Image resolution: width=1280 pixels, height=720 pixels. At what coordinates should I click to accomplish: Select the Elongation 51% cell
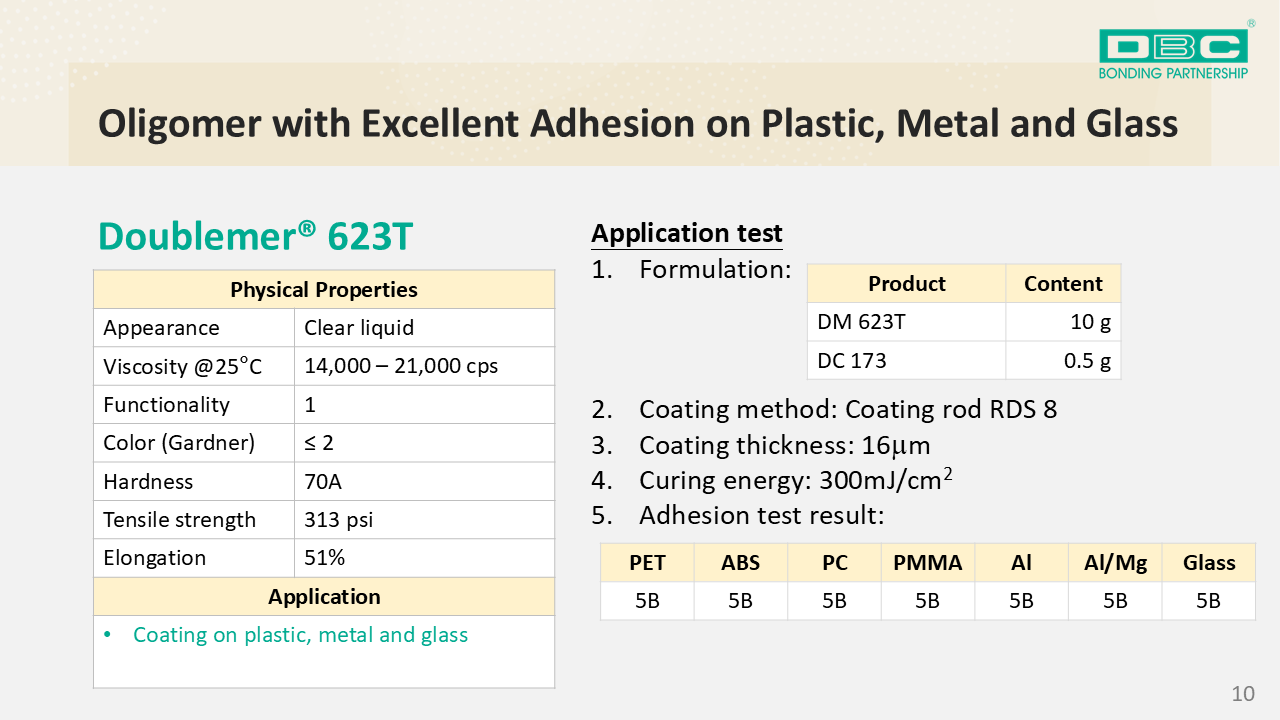pyautogui.click(x=325, y=558)
